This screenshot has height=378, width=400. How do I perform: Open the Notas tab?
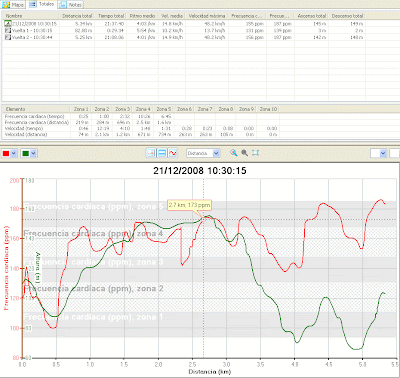pyautogui.click(x=70, y=4)
